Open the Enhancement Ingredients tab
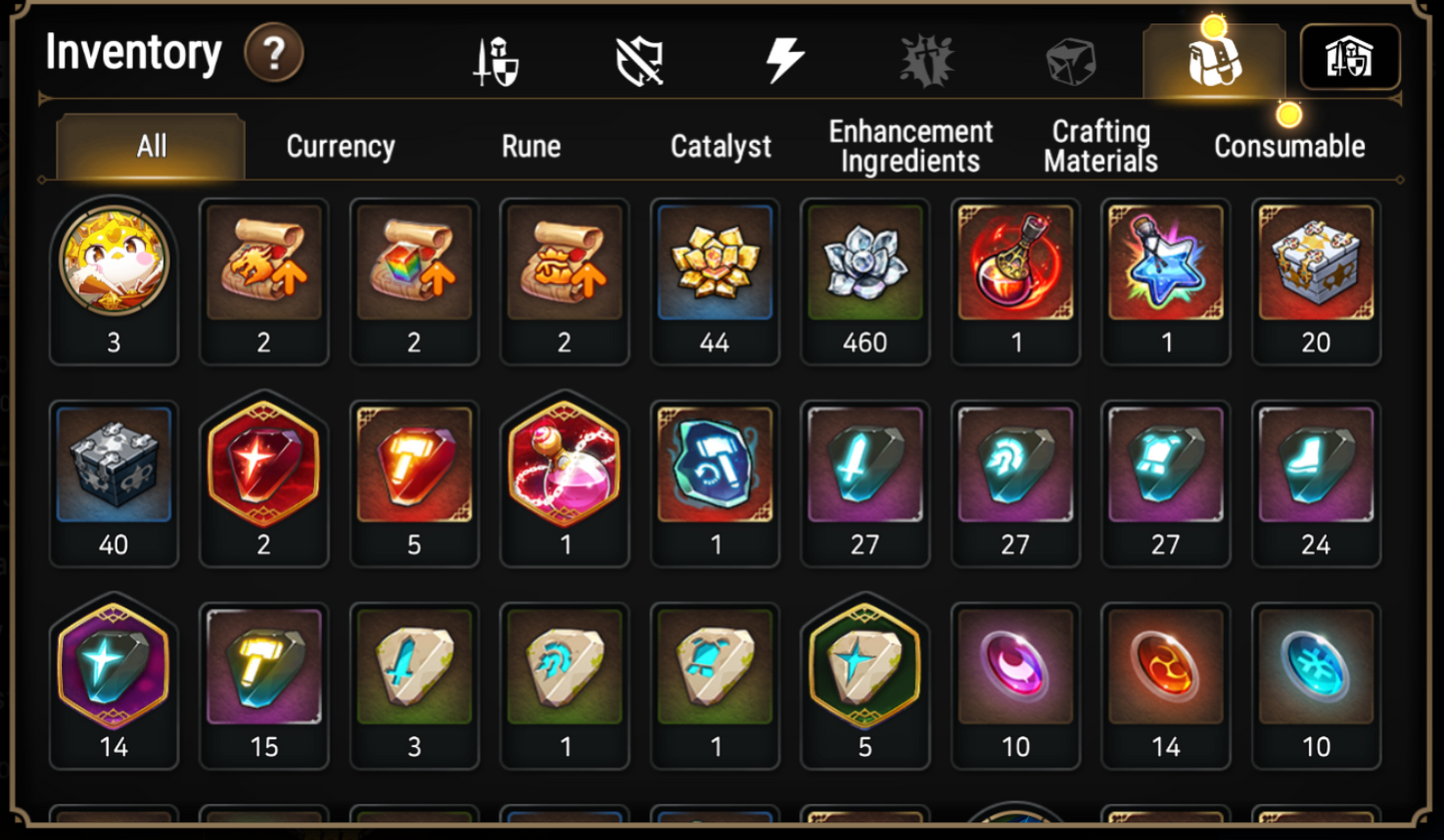This screenshot has height=840, width=1444. (910, 147)
